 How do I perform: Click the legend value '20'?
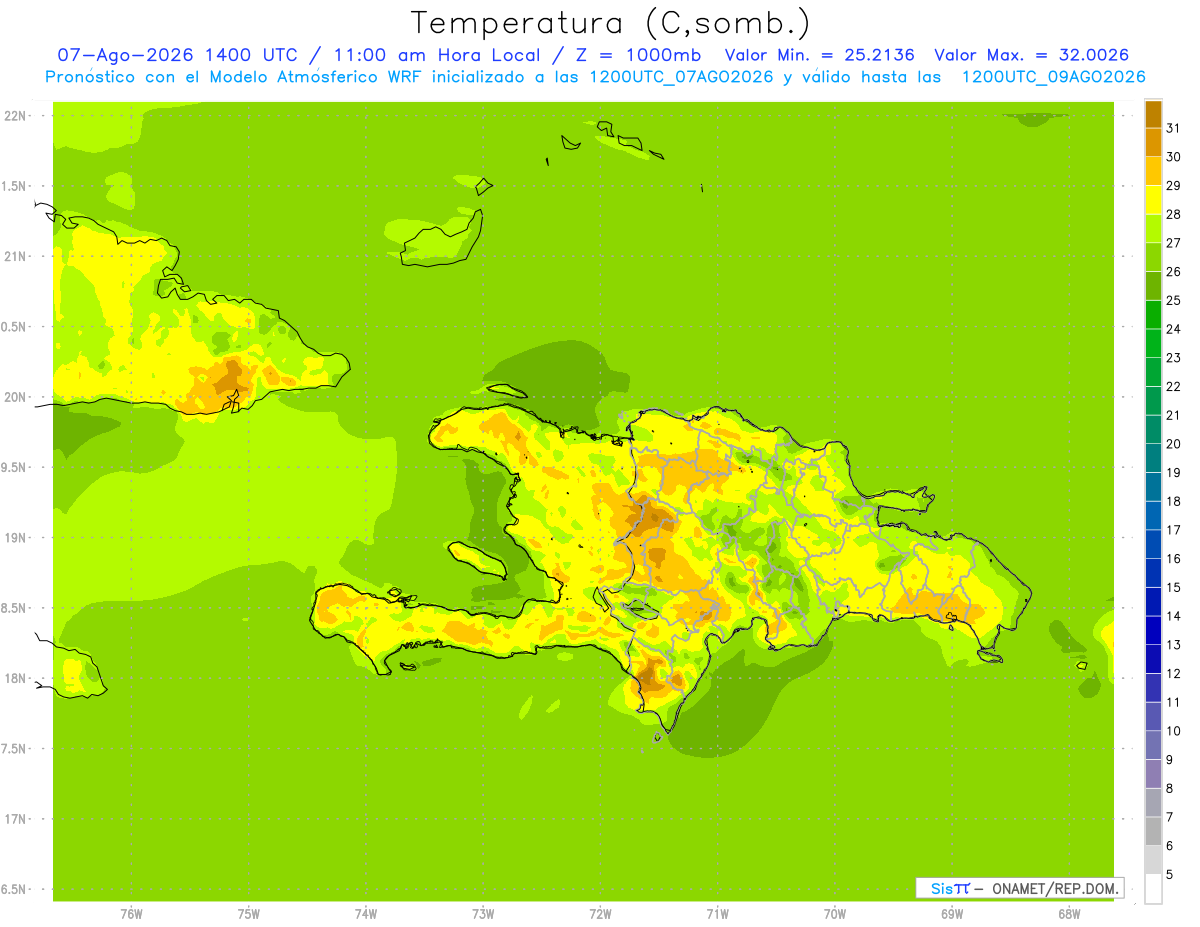(x=1173, y=444)
